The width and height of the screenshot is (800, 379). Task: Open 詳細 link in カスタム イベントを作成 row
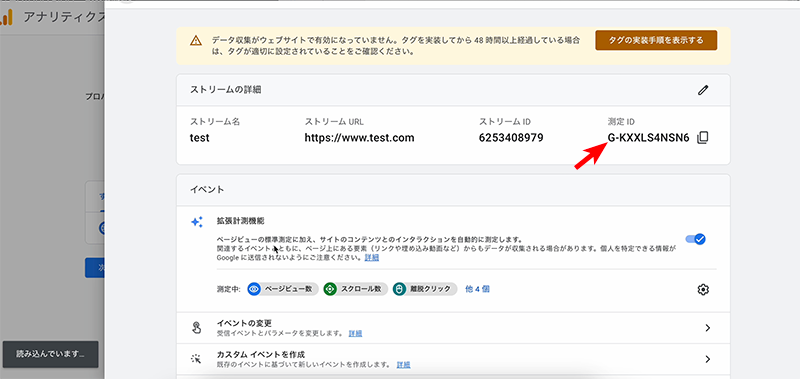pyautogui.click(x=403, y=365)
